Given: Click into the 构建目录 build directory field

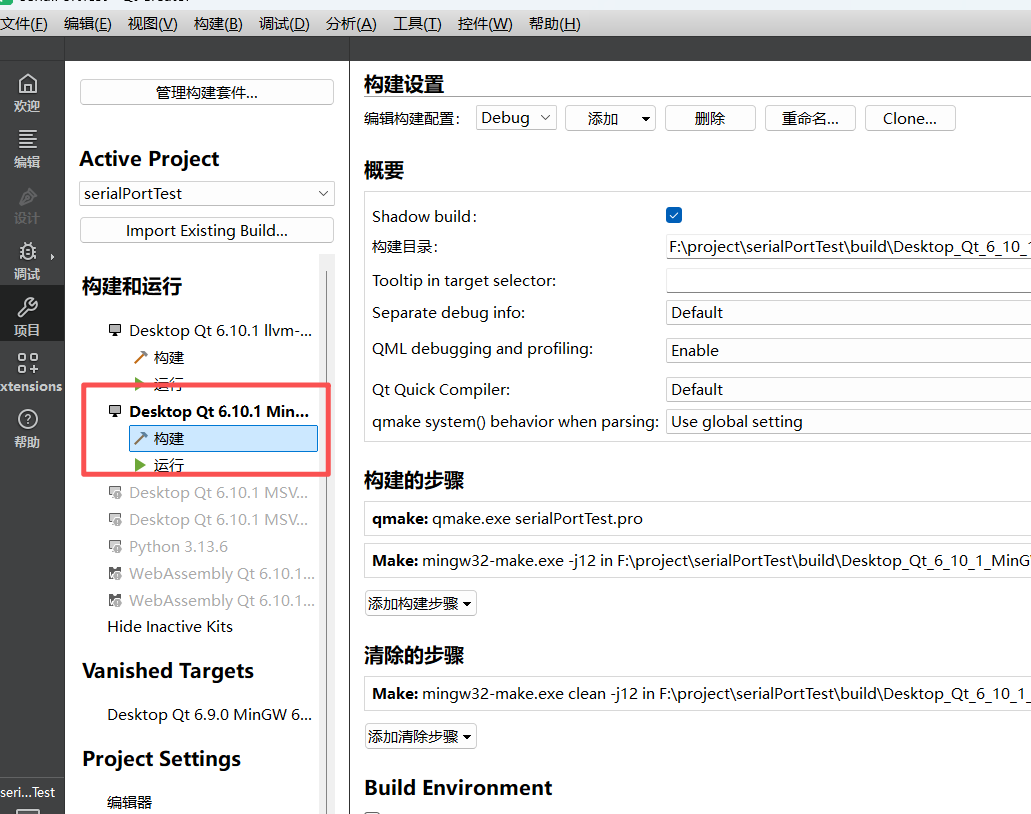Looking at the screenshot, I should coord(848,247).
